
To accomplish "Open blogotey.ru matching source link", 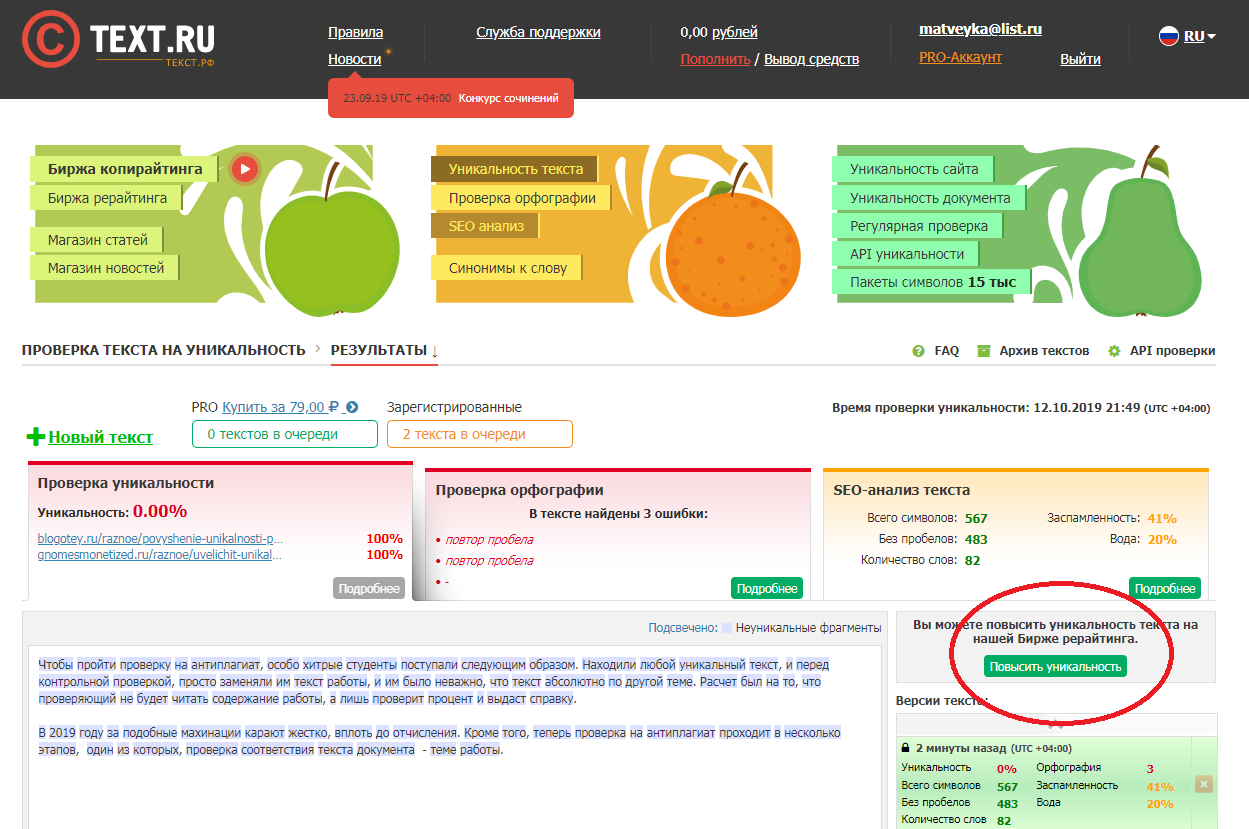I will [161, 538].
